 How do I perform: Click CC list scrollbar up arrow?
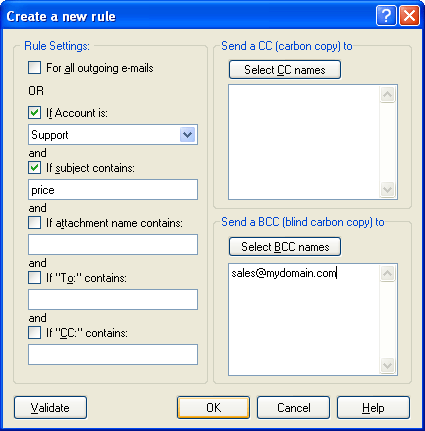coord(387,95)
